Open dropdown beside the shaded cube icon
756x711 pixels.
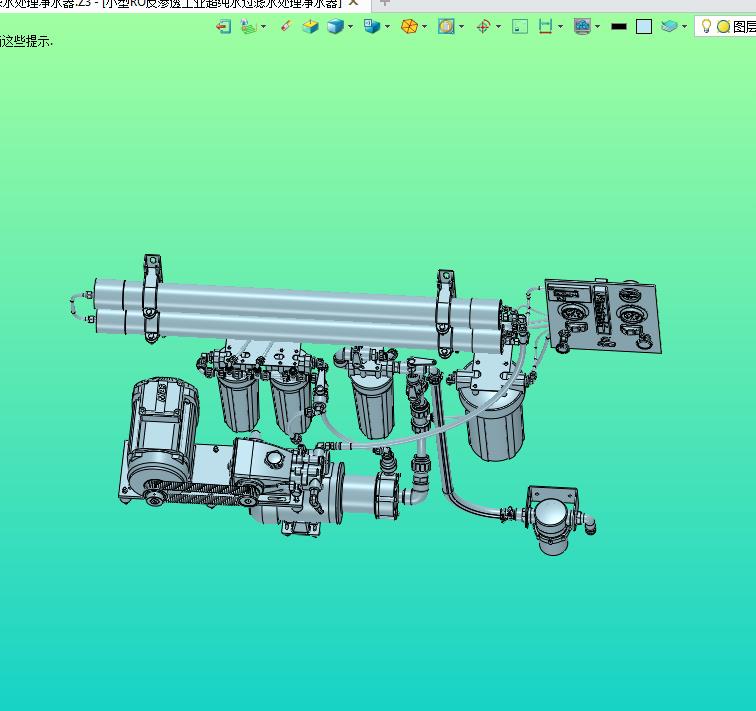(350, 27)
